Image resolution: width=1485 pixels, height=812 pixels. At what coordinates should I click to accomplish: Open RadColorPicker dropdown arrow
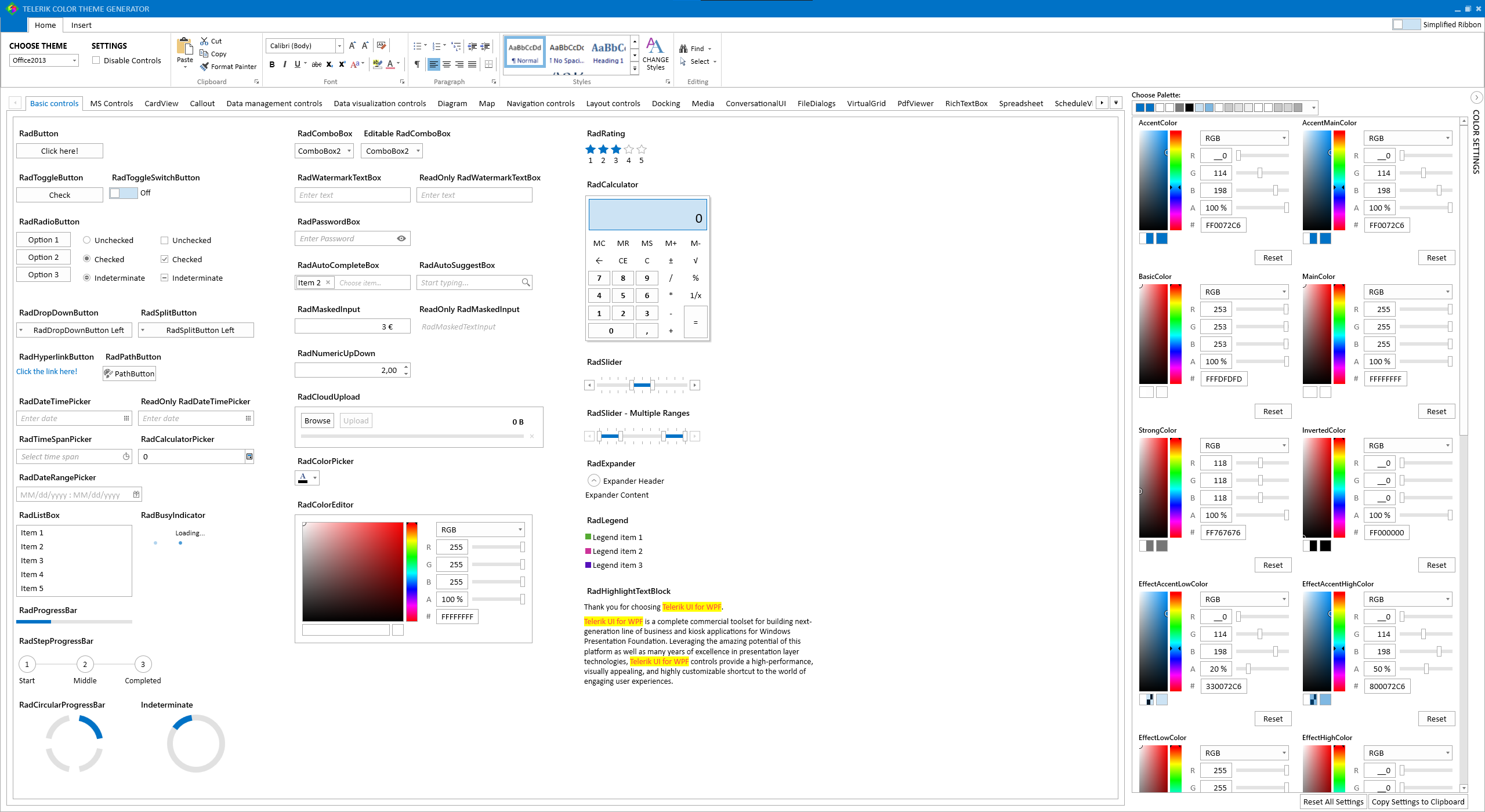pyautogui.click(x=315, y=478)
